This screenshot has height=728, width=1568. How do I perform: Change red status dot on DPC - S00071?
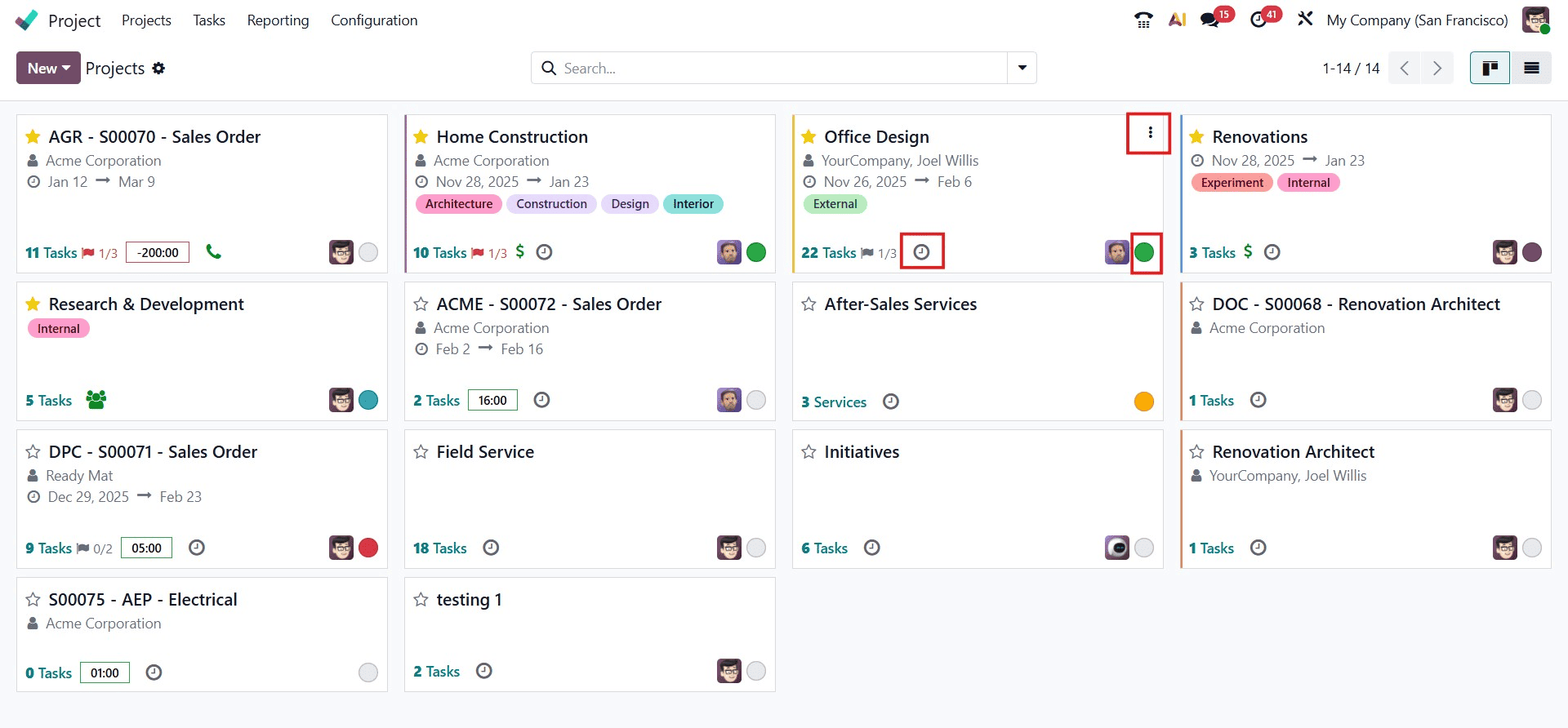(x=368, y=548)
